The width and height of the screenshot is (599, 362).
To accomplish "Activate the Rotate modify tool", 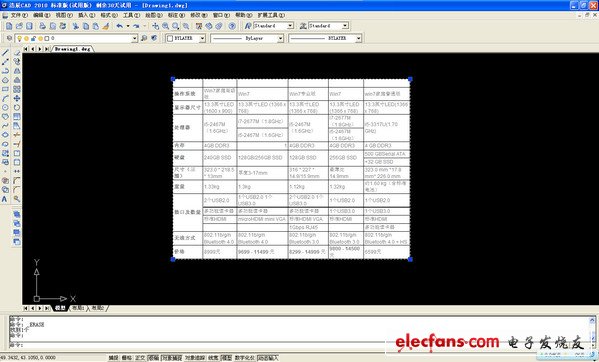I will tap(17, 107).
